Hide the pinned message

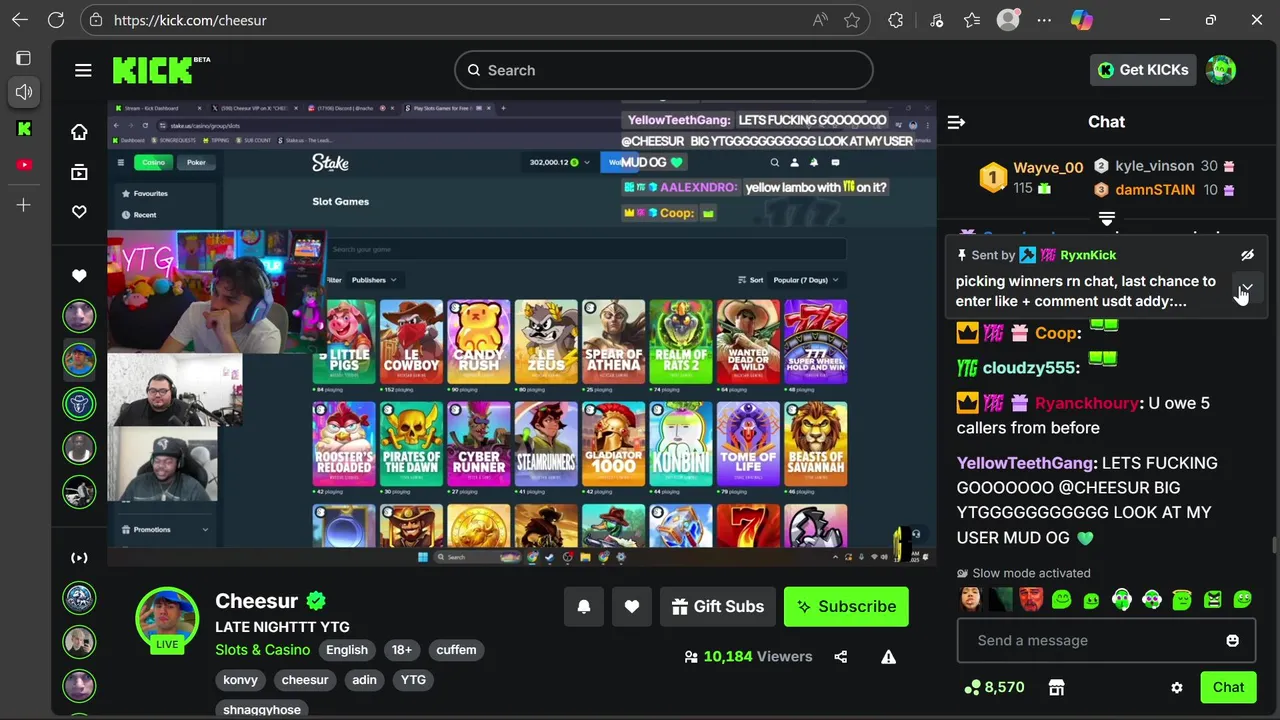click(x=1247, y=255)
